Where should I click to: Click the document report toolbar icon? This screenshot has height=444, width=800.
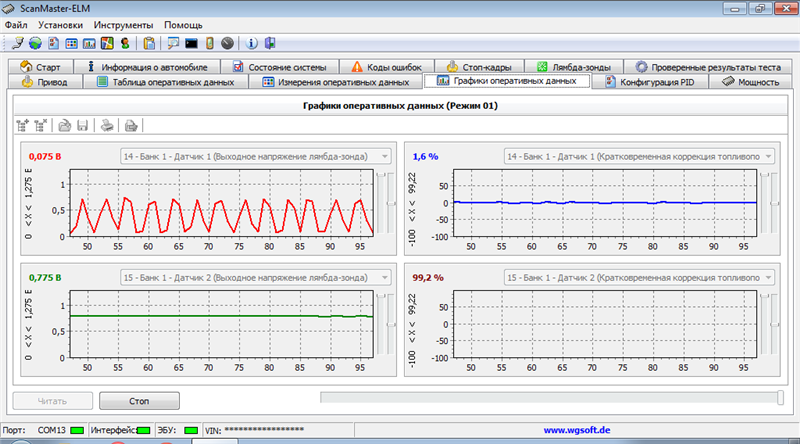(54, 43)
